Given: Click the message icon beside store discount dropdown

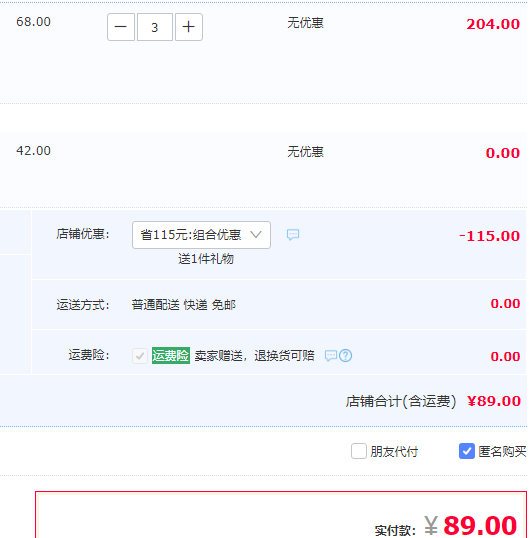Looking at the screenshot, I should click(x=293, y=235).
